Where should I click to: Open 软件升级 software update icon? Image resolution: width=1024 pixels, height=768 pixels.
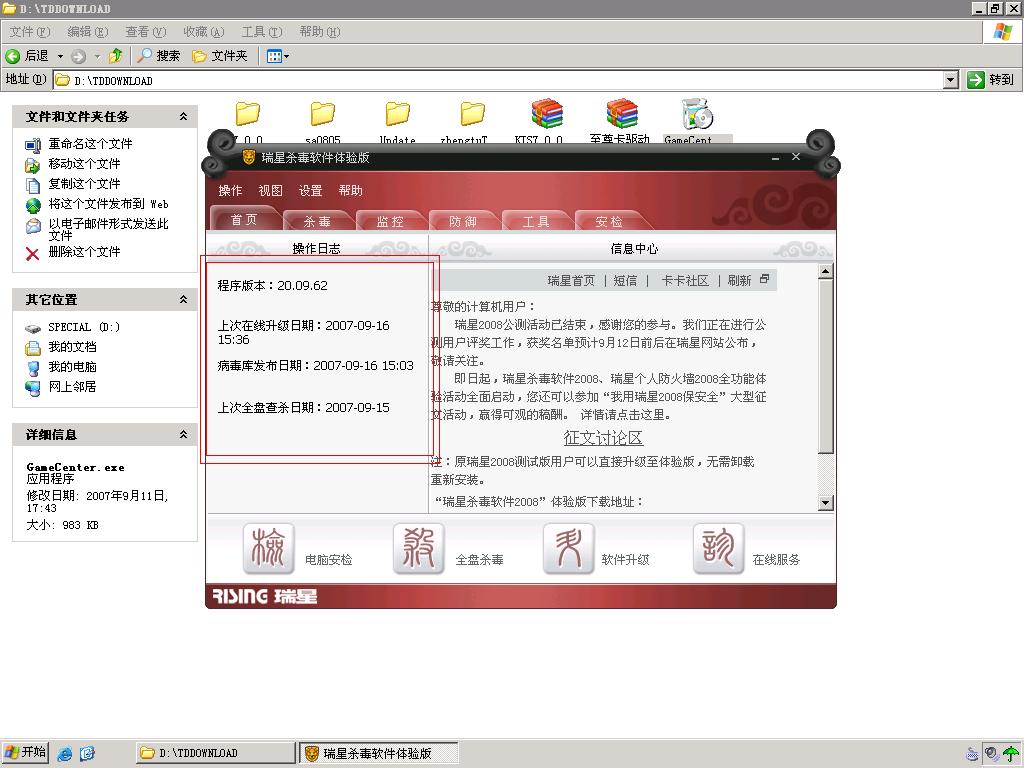568,549
